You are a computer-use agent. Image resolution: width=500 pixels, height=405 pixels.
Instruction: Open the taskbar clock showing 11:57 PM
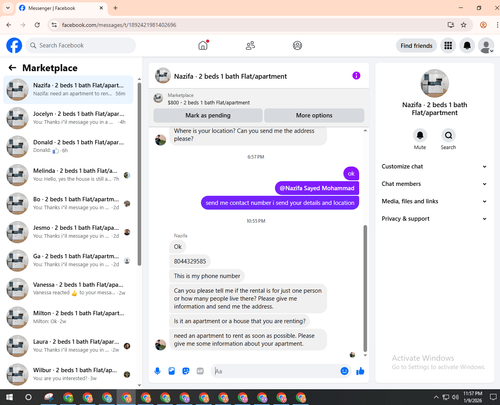coord(473,397)
